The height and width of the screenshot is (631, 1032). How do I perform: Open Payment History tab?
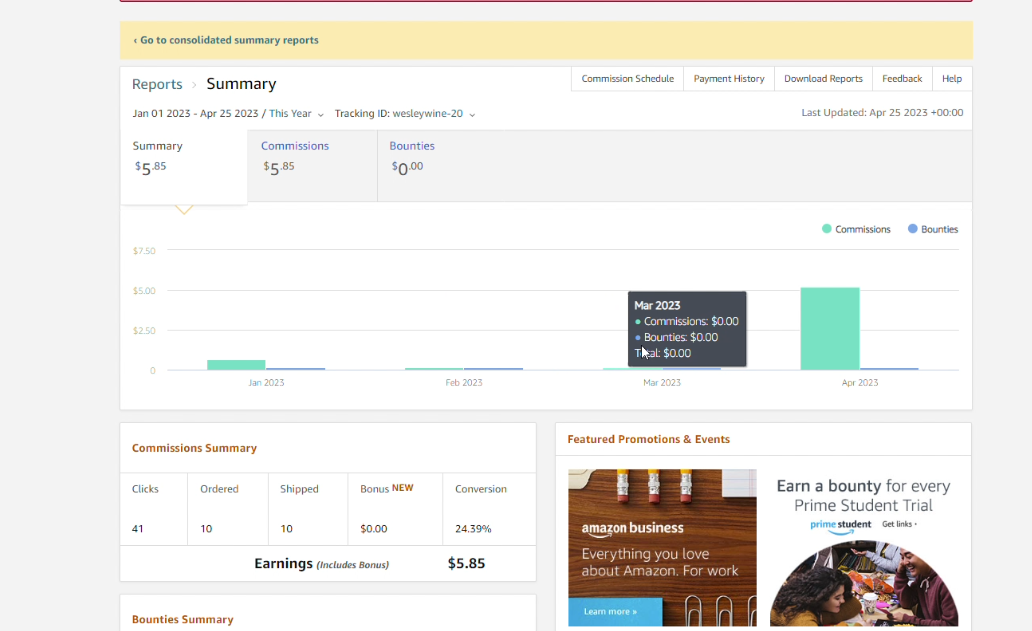[x=729, y=78]
